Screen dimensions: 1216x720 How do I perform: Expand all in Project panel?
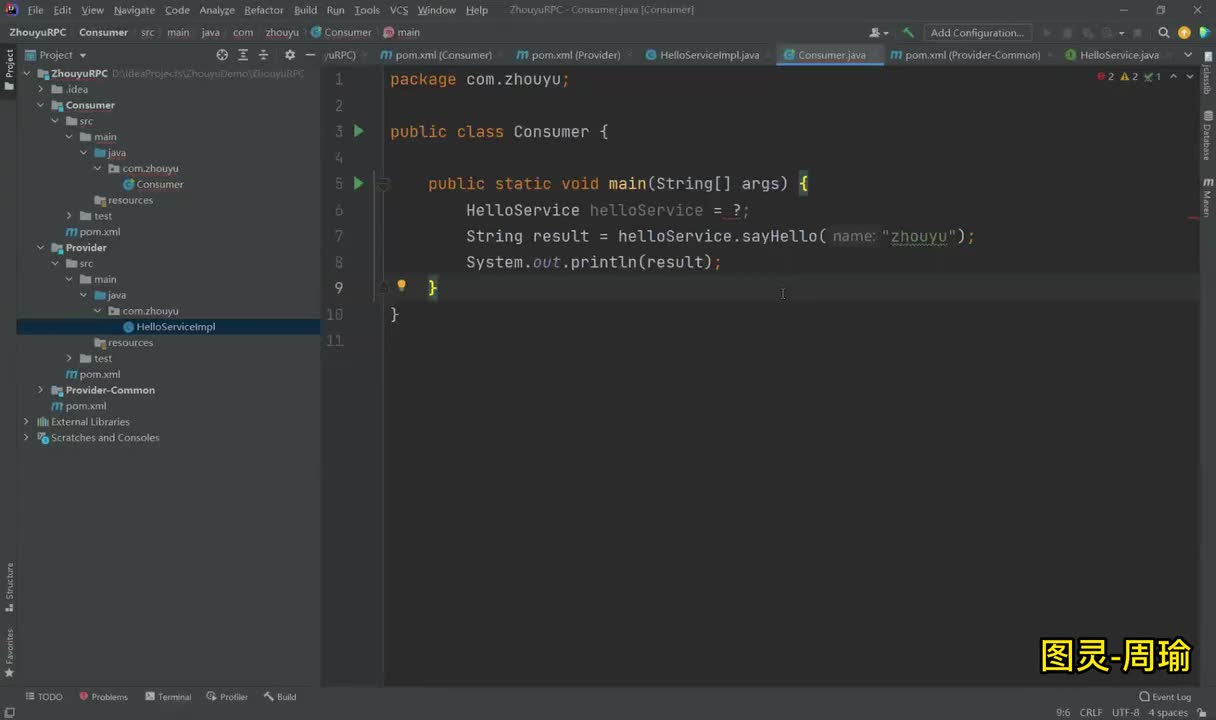[243, 55]
